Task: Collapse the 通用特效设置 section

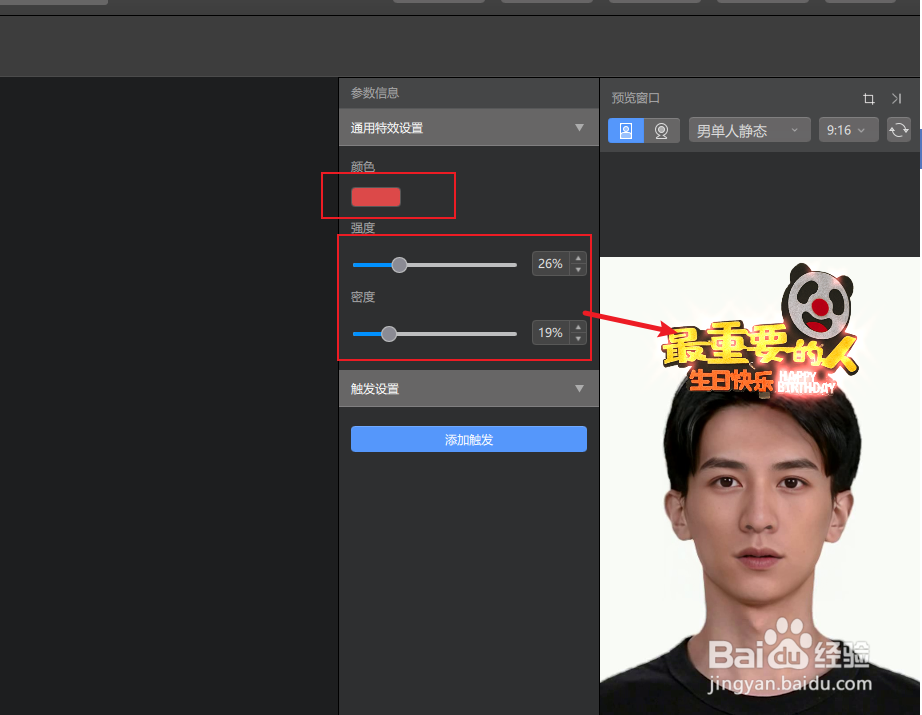Action: (579, 128)
